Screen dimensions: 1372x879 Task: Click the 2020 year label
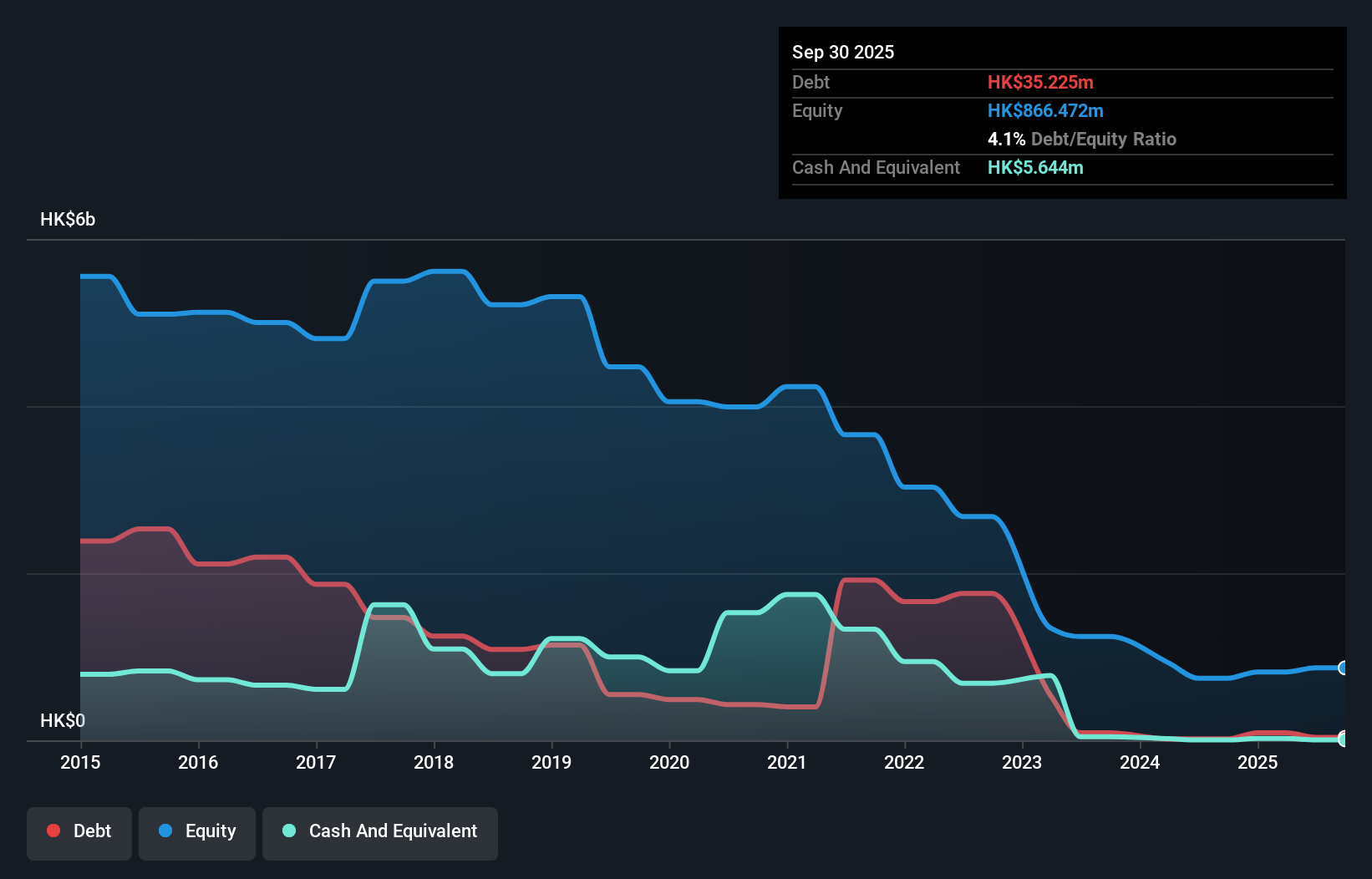[x=669, y=763]
